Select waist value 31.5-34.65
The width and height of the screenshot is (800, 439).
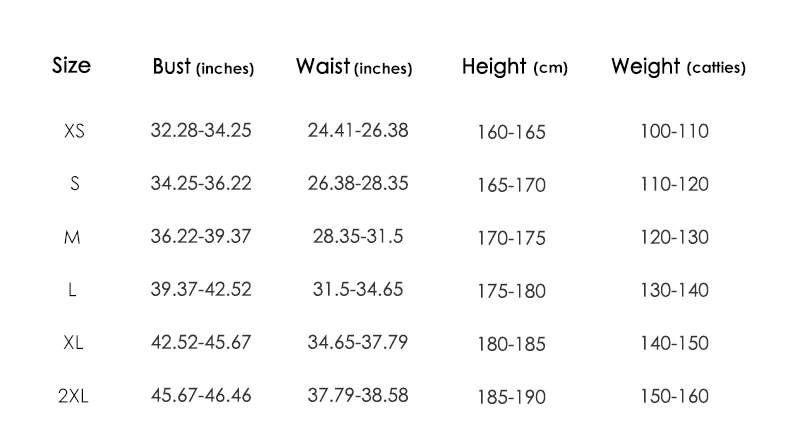(358, 289)
